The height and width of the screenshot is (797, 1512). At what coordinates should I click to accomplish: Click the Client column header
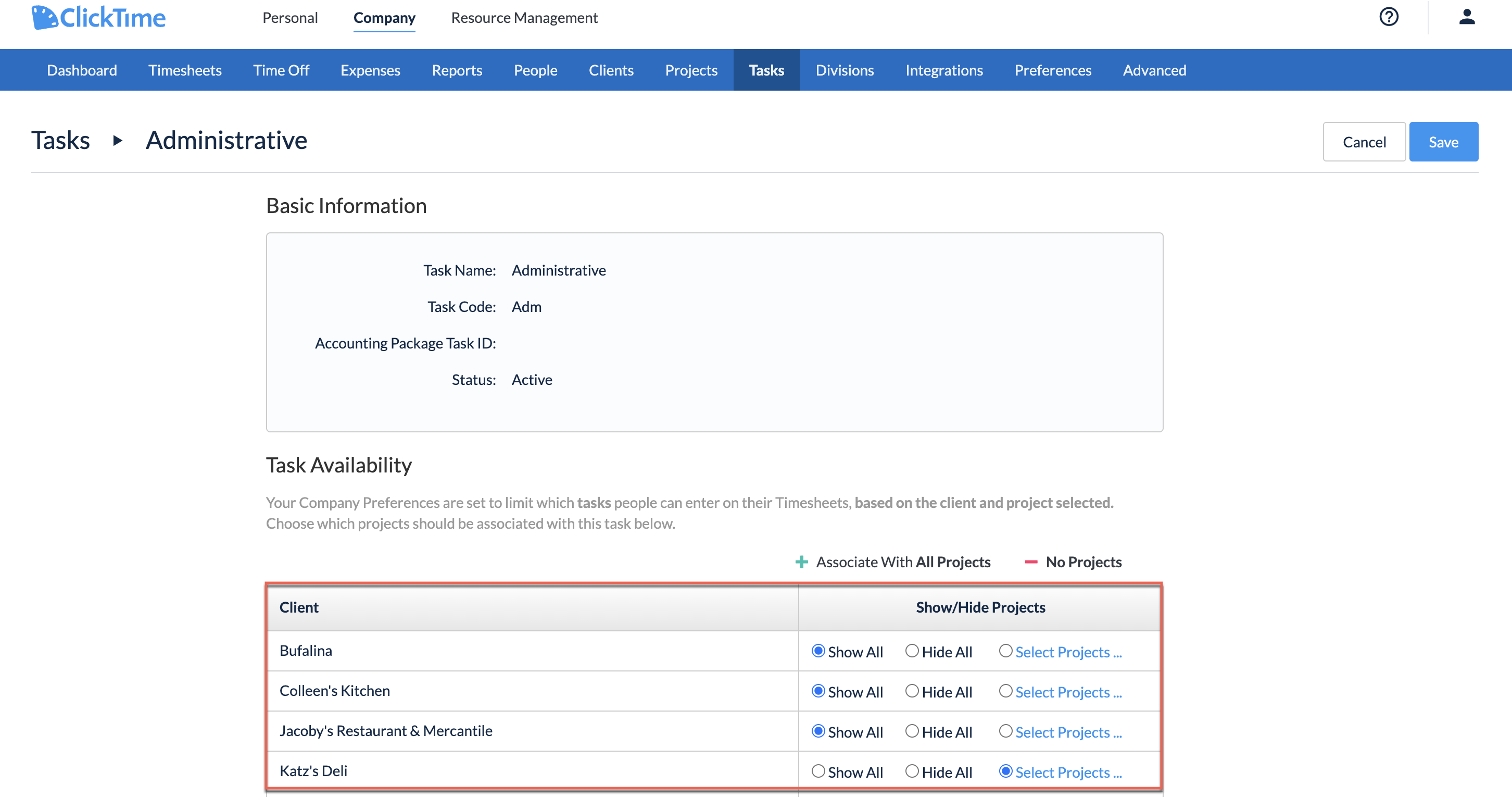[533, 607]
